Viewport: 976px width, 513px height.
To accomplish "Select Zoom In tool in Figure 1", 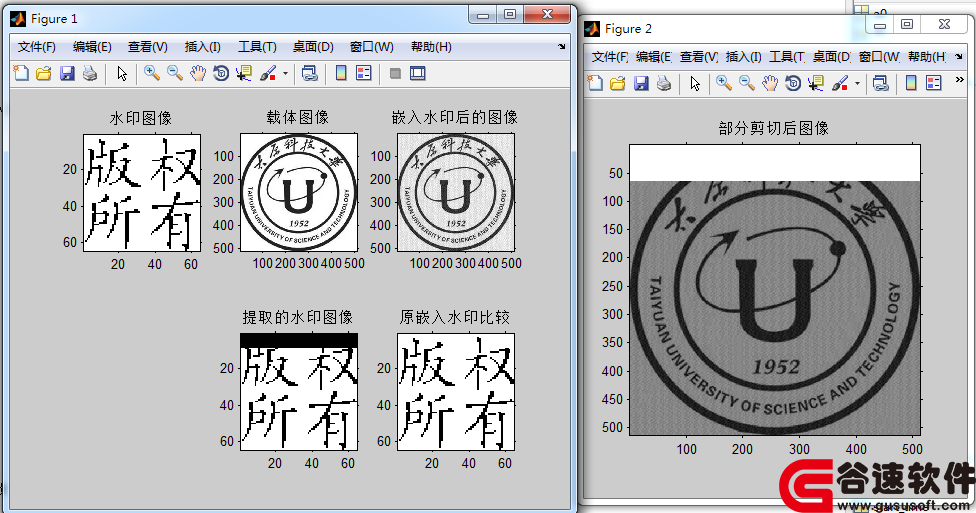I will coord(151,73).
